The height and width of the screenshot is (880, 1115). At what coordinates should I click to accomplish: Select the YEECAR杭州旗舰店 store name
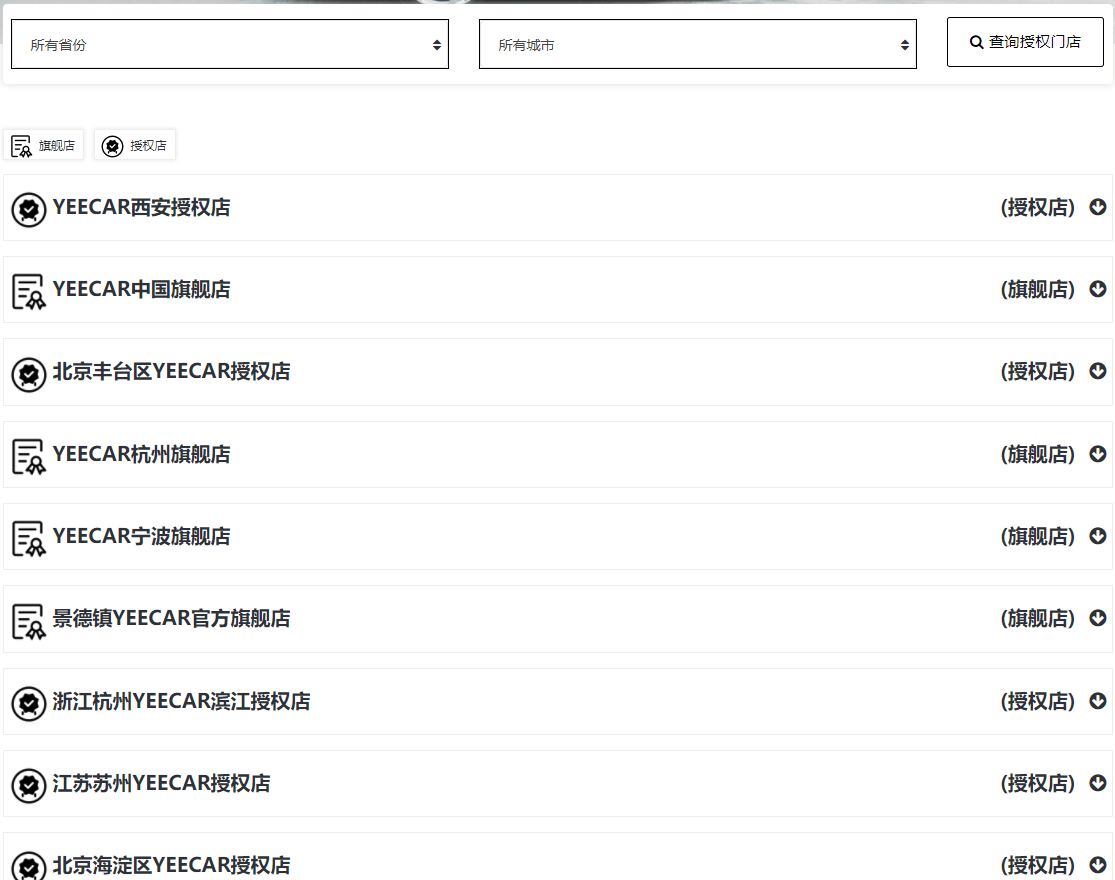click(x=142, y=454)
